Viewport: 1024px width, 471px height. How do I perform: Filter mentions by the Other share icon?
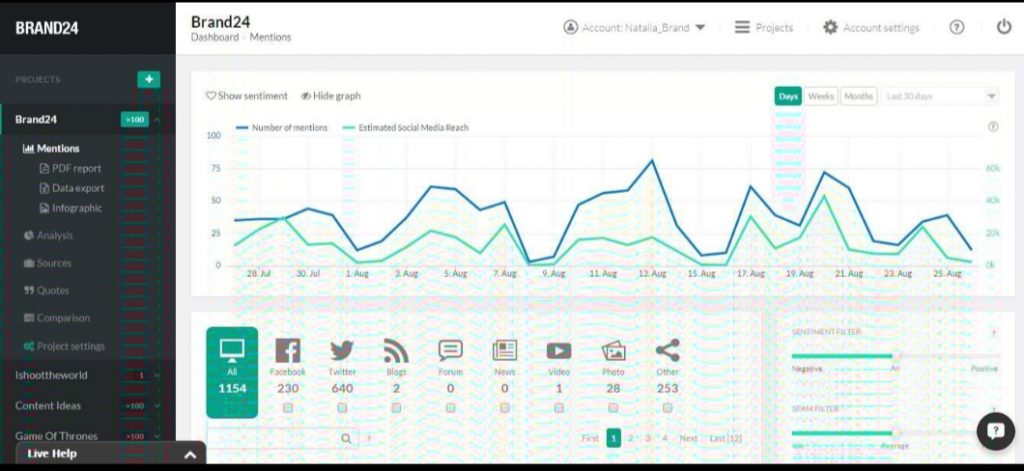pos(667,351)
